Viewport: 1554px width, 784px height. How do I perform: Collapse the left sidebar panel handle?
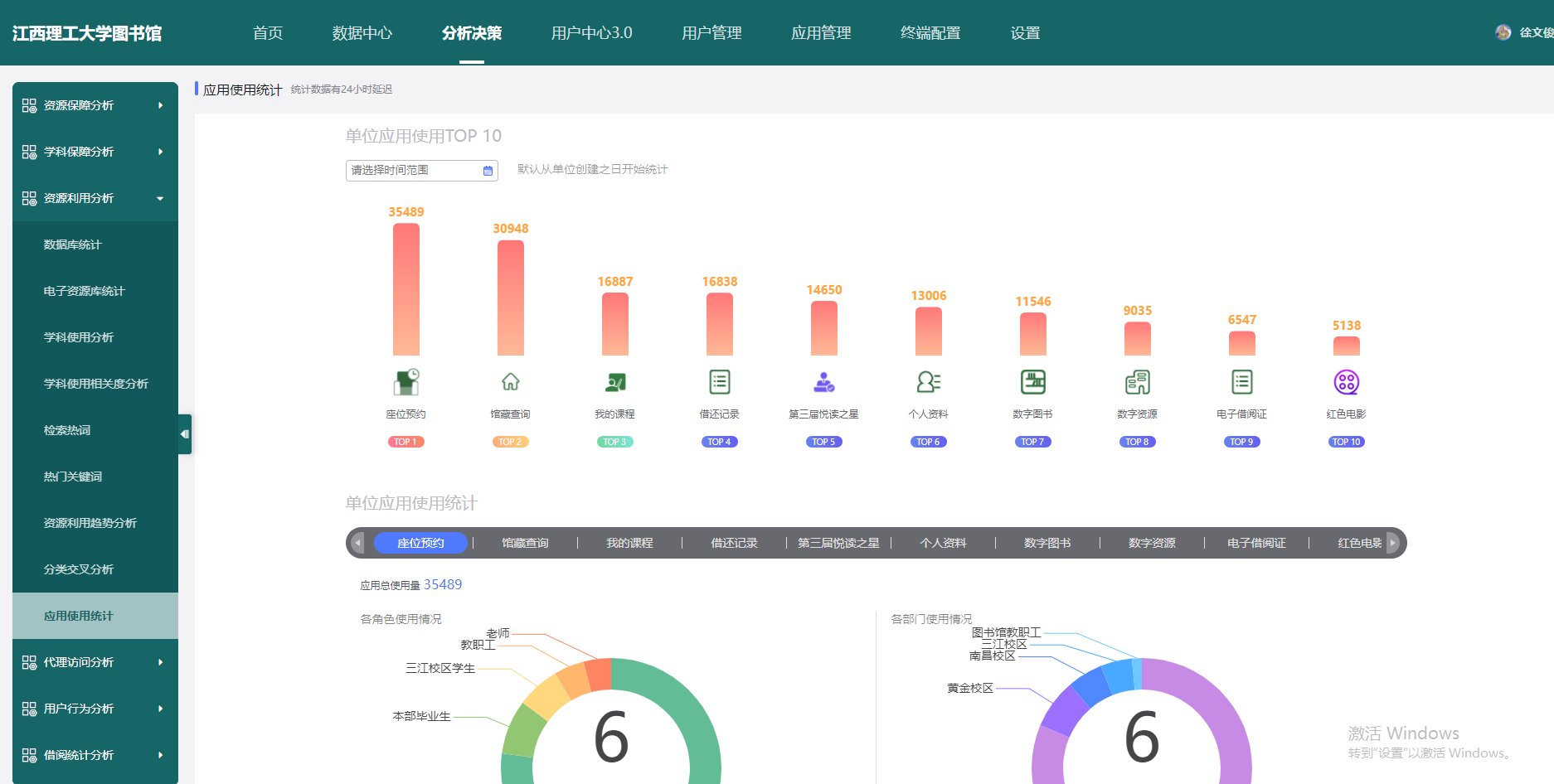click(185, 434)
